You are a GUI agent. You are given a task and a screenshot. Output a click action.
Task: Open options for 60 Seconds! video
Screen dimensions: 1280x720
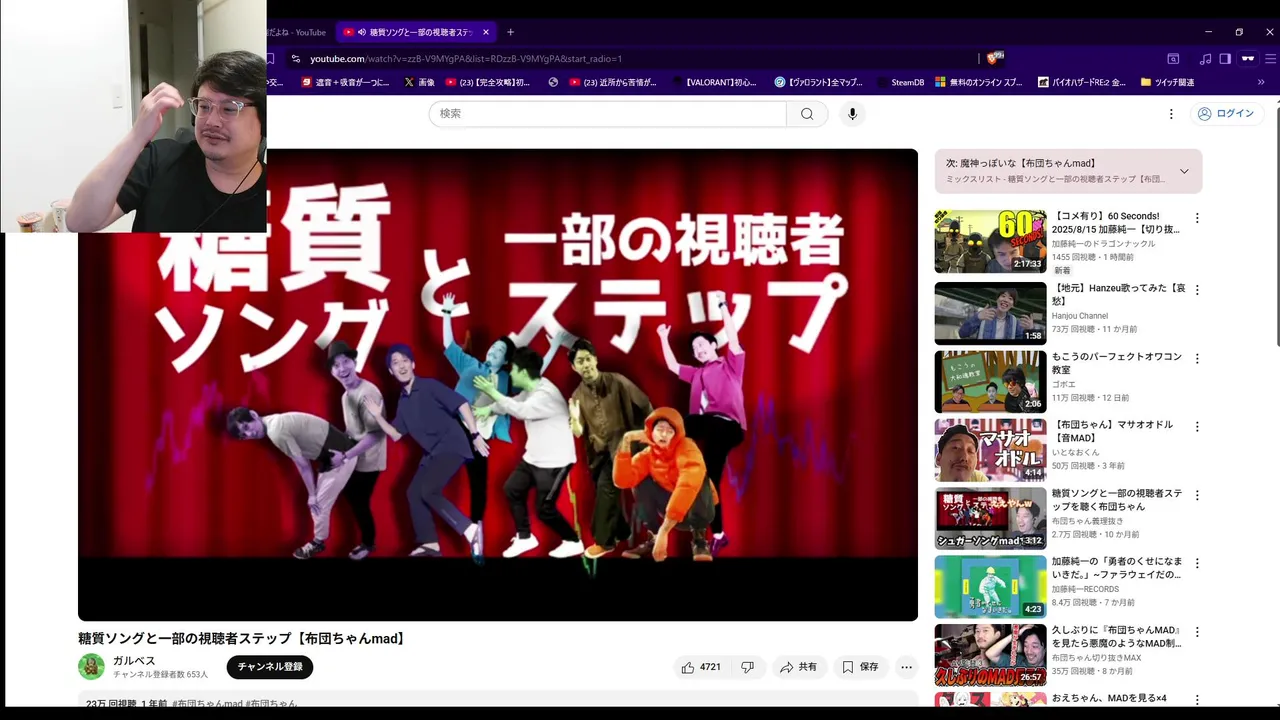pos(1197,218)
